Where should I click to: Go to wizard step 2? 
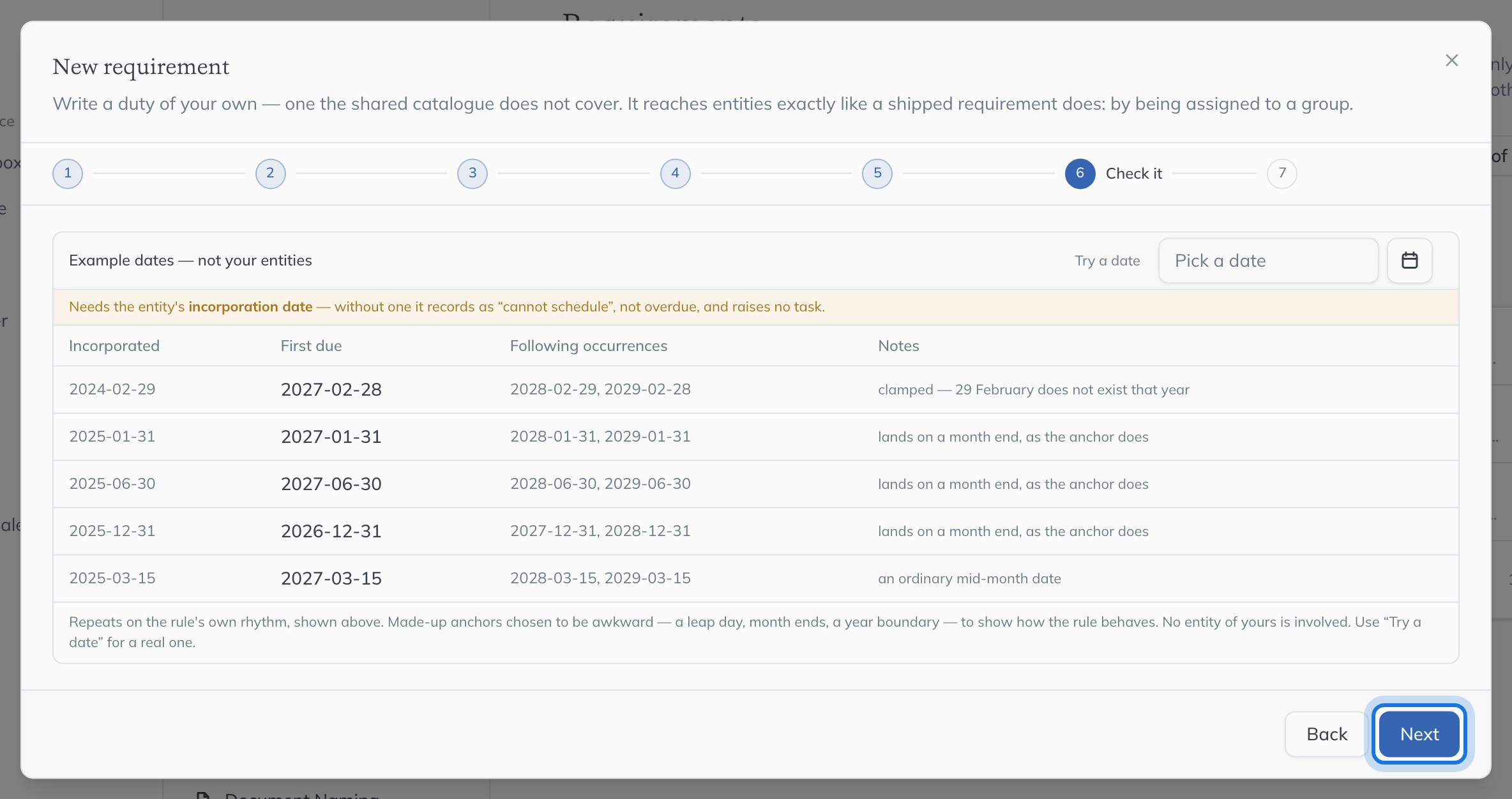270,174
